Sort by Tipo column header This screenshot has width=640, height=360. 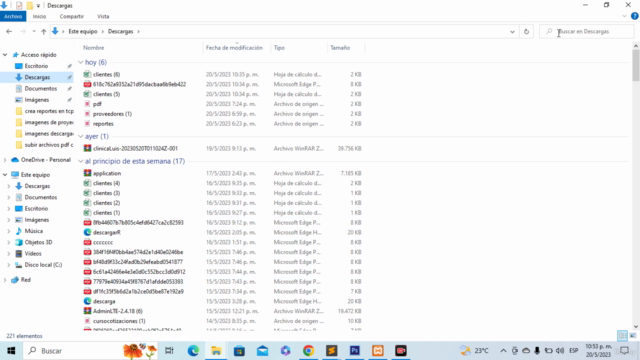(279, 48)
